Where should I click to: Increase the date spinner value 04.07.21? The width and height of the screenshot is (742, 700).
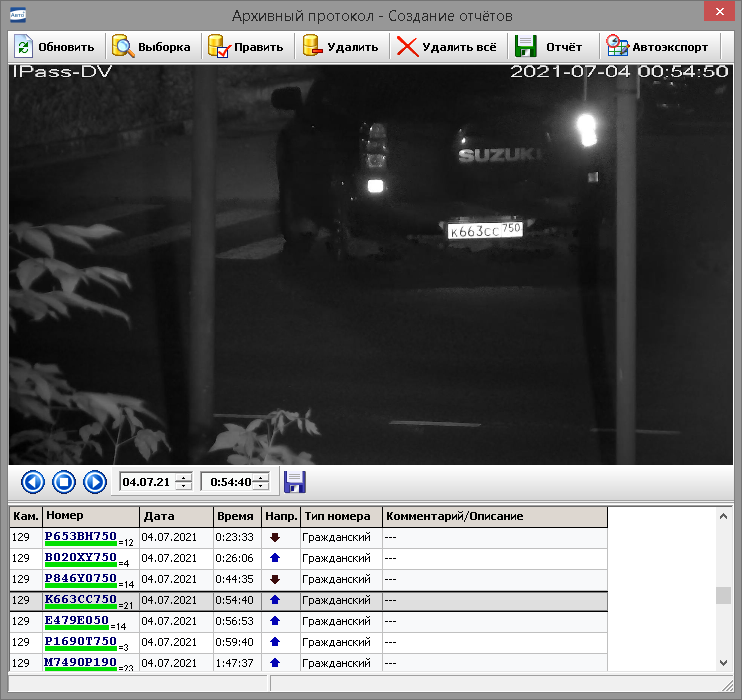(183, 477)
